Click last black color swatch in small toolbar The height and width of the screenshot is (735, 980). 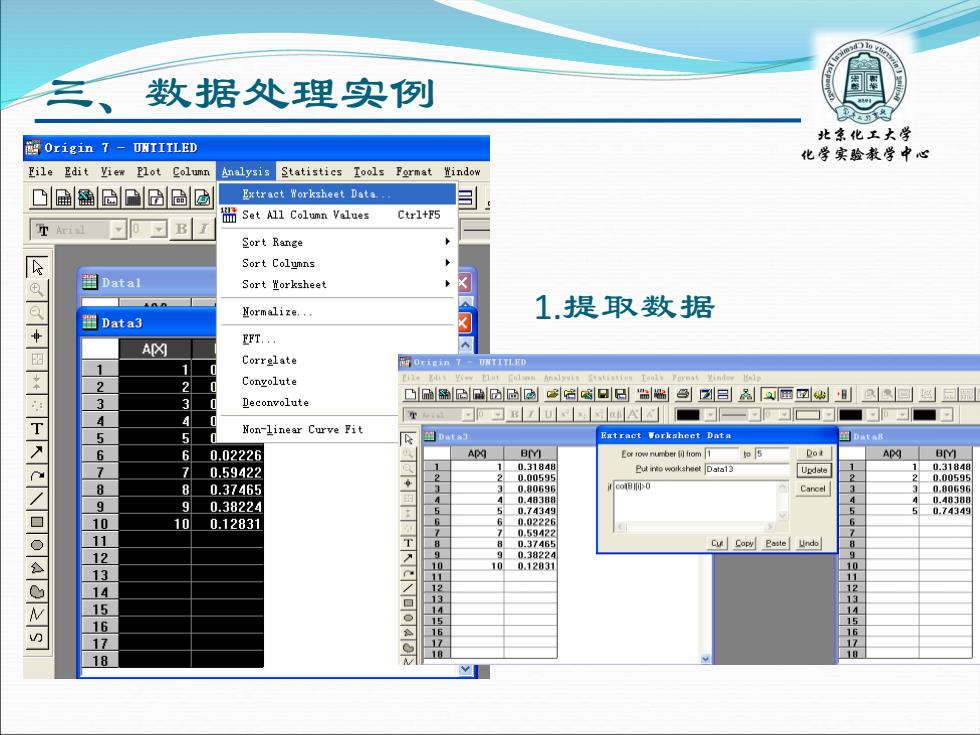pyautogui.click(x=924, y=415)
